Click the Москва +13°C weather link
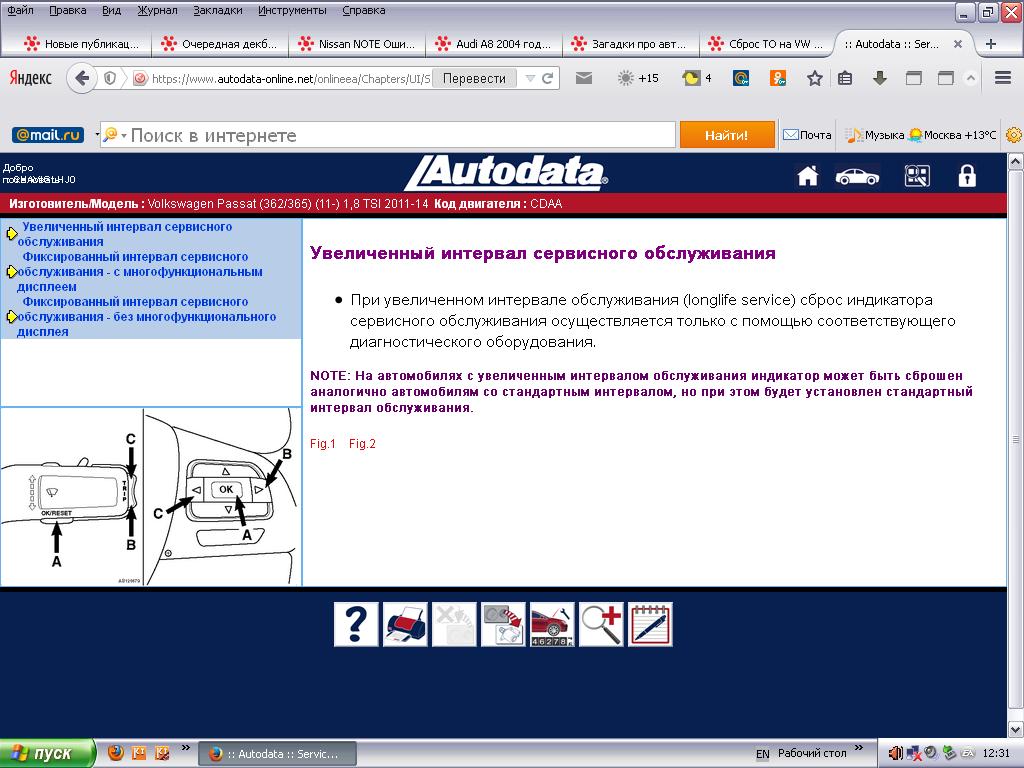 [x=953, y=135]
